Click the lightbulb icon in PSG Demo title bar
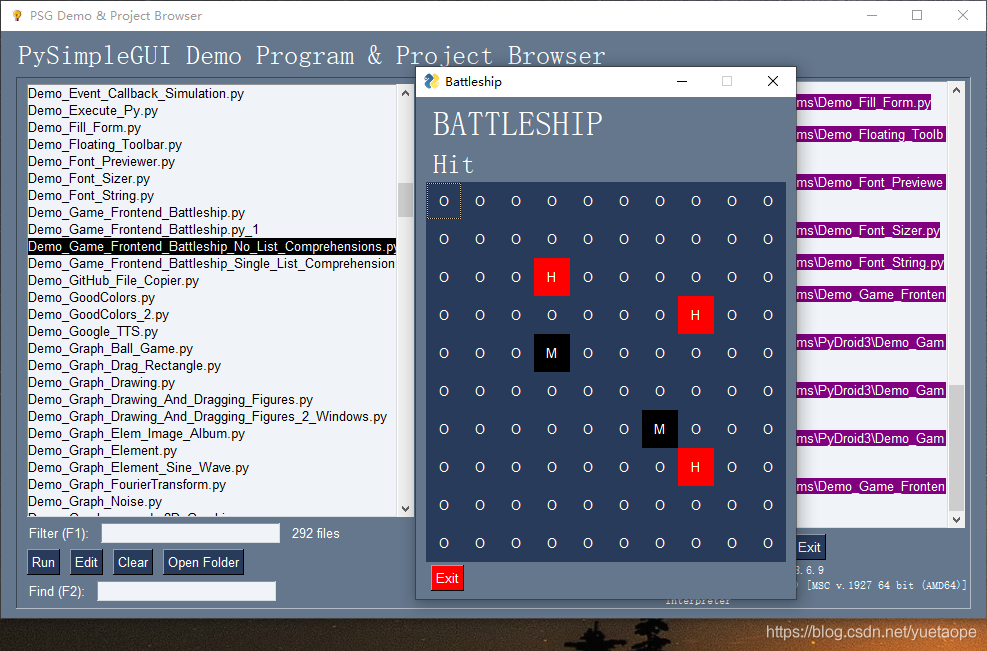The image size is (987, 651). click(17, 16)
